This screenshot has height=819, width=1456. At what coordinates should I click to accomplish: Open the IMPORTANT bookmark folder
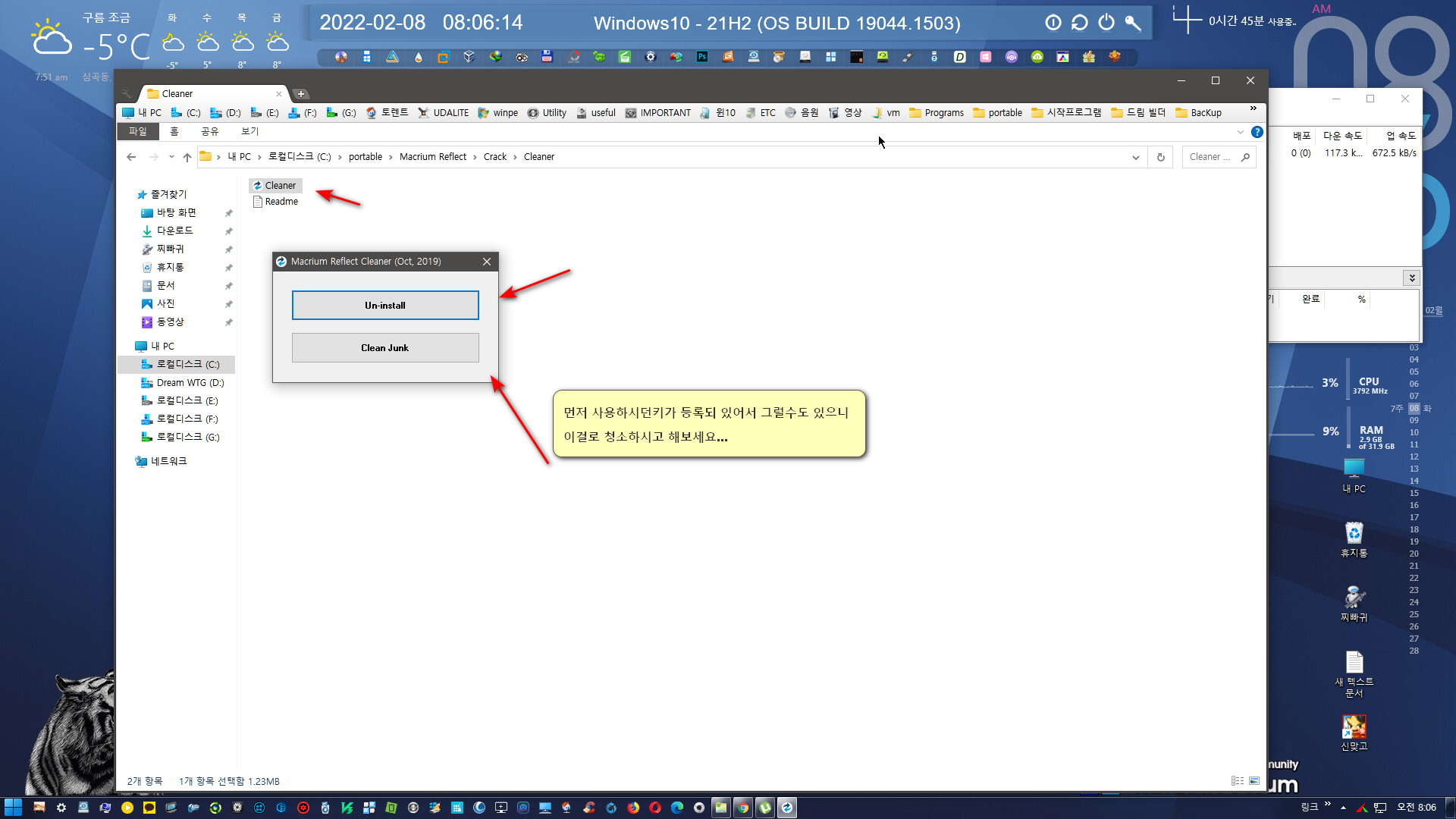click(x=658, y=113)
